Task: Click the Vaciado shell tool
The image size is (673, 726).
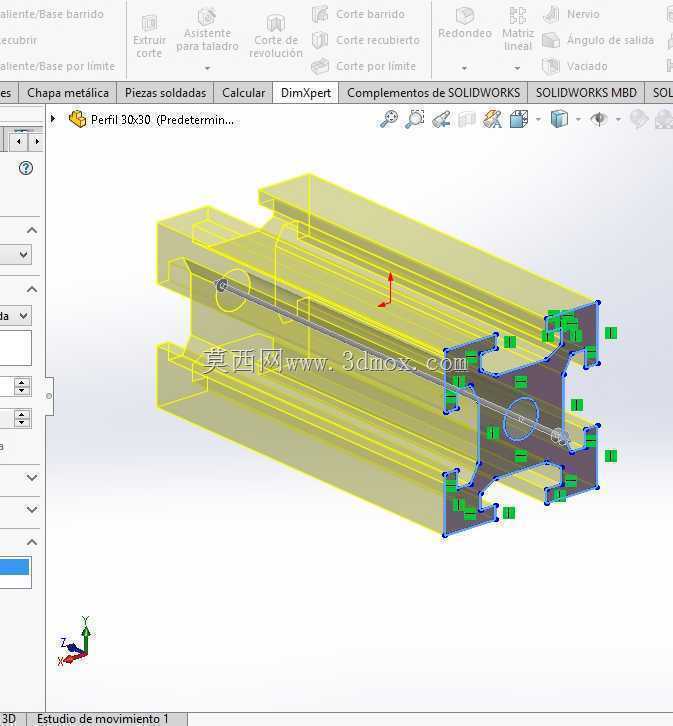Action: tap(575, 66)
